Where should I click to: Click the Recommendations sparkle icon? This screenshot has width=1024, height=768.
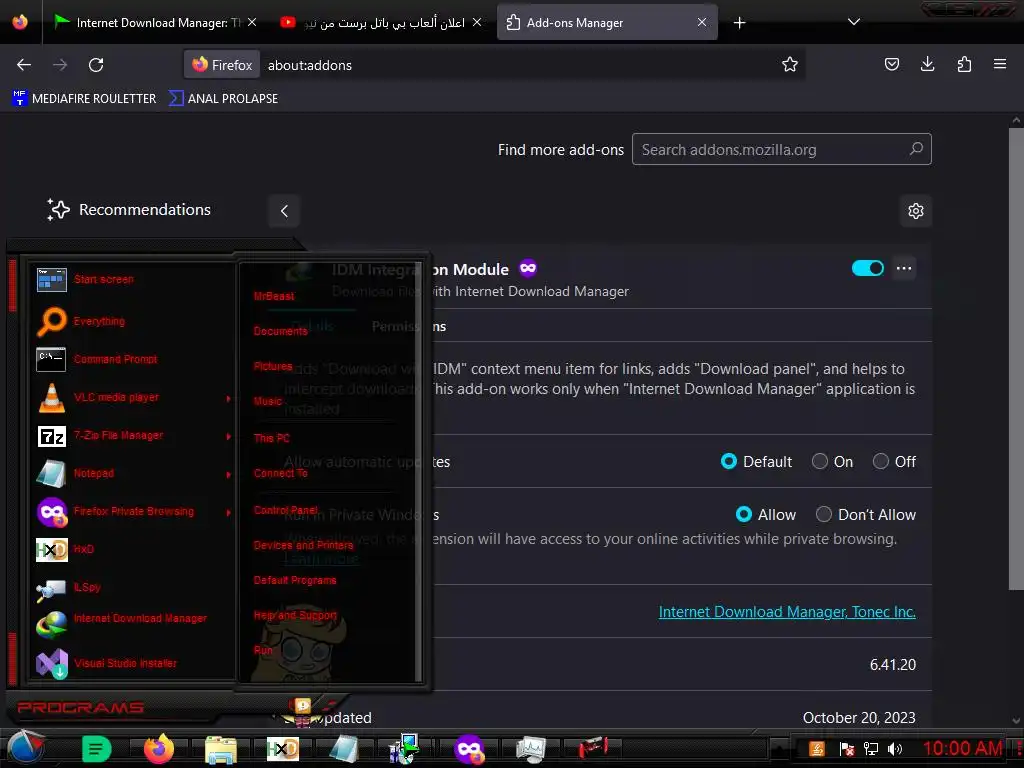point(58,210)
